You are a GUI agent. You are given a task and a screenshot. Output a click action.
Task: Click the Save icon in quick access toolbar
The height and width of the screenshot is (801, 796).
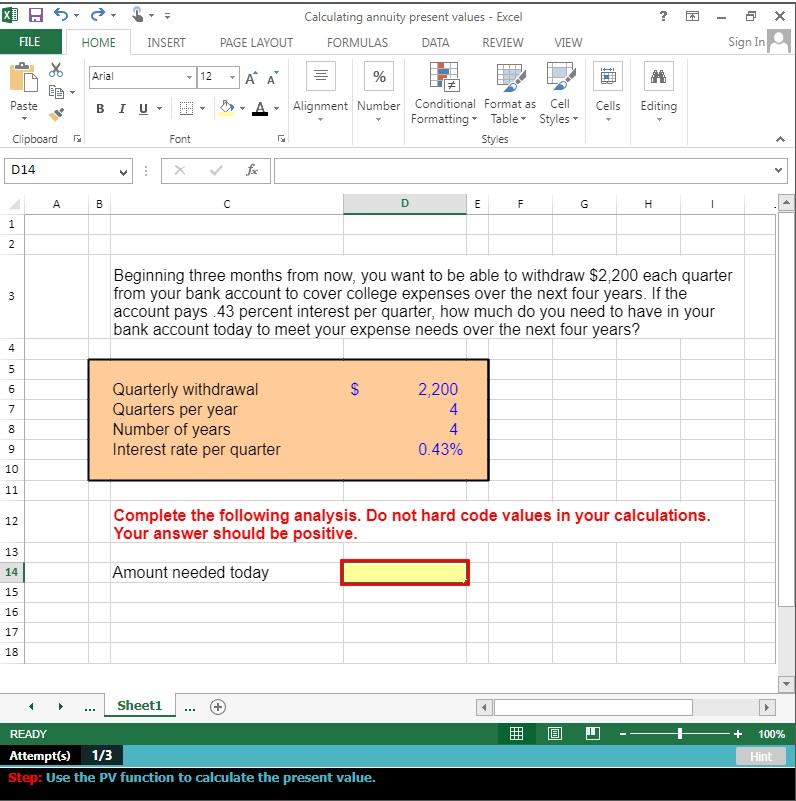[35, 15]
